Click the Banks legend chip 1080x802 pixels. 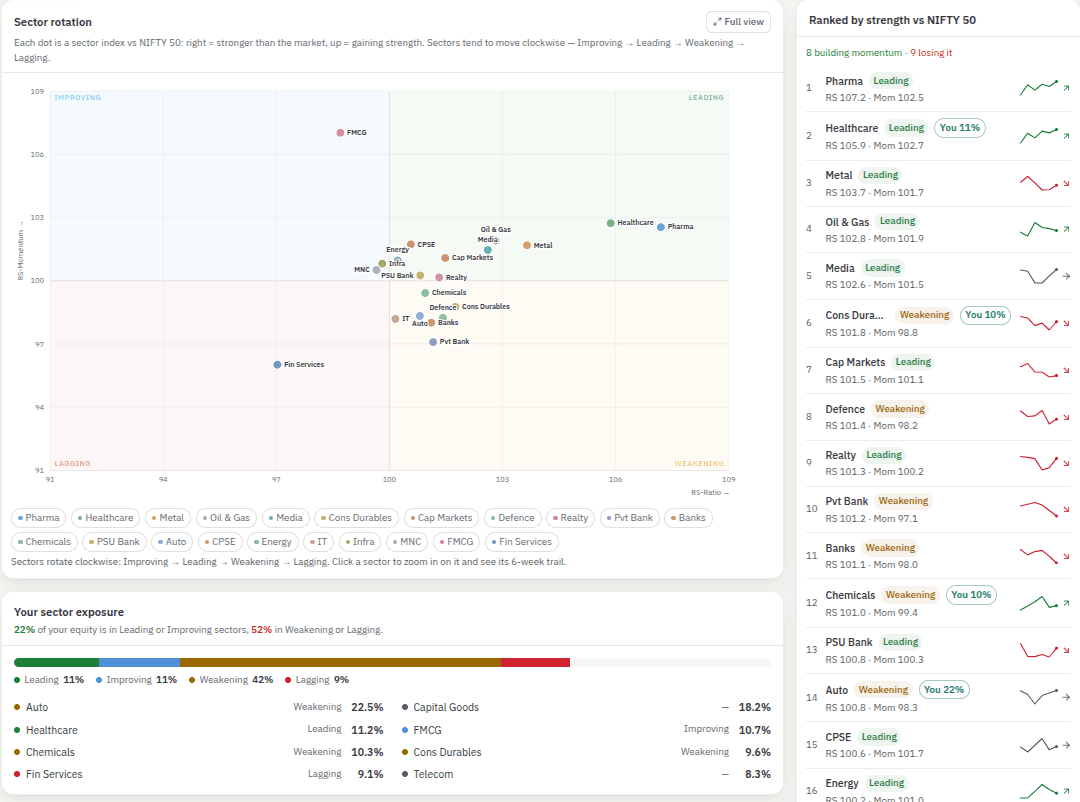coord(688,518)
